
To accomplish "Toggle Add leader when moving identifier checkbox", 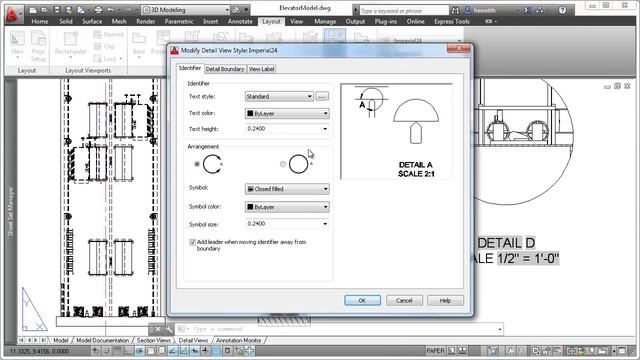I will [x=192, y=242].
